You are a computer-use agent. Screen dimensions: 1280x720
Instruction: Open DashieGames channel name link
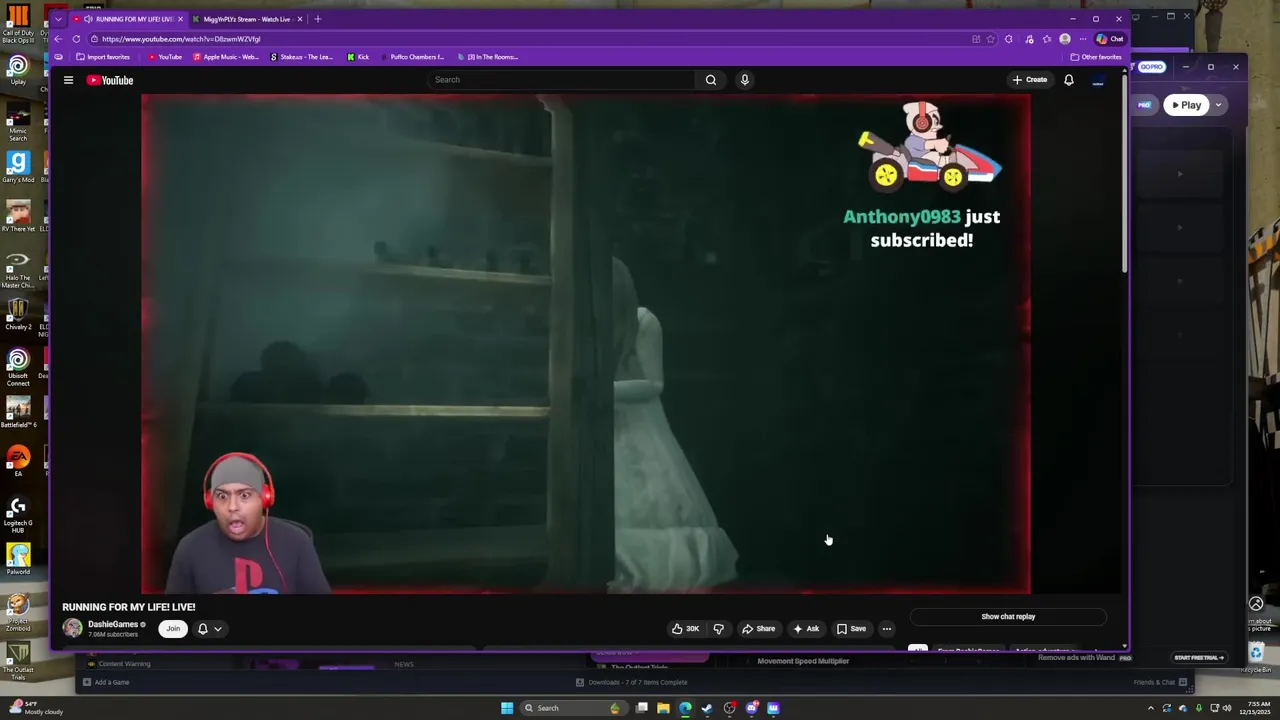click(x=113, y=624)
